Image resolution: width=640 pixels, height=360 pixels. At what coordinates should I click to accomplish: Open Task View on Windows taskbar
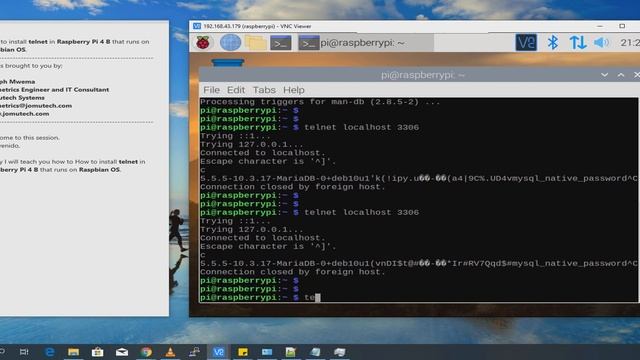(24, 352)
